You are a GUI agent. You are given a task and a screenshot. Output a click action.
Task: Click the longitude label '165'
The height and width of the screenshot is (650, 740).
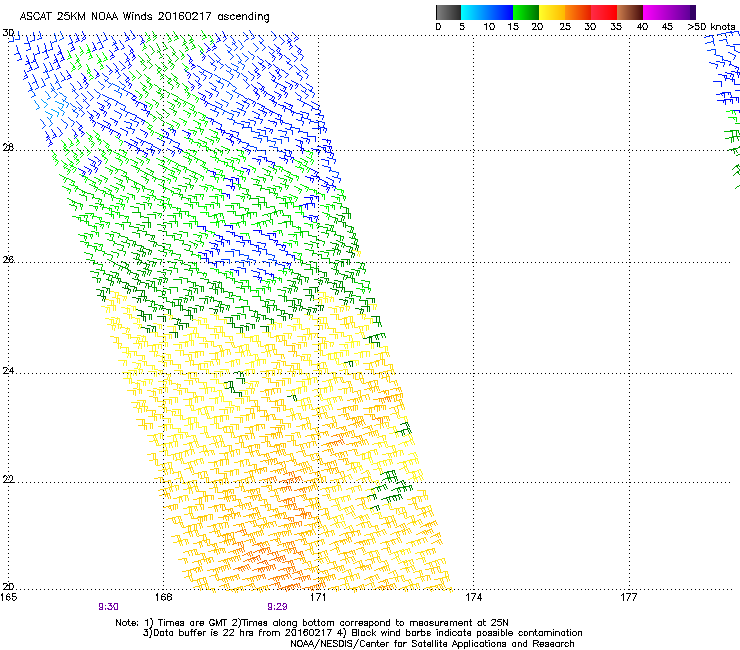pyautogui.click(x=8, y=597)
